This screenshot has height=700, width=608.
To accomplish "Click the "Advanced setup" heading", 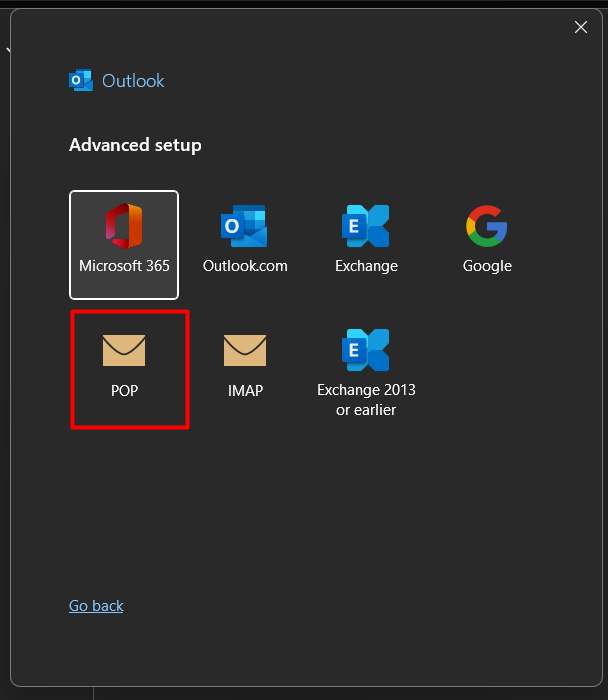I will click(135, 145).
